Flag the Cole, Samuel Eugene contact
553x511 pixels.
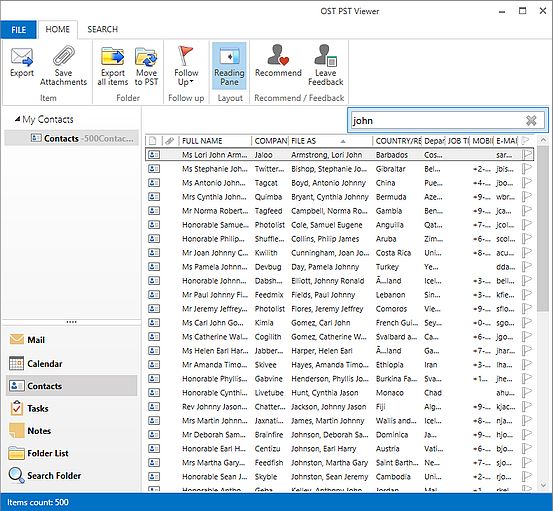pyautogui.click(x=527, y=225)
